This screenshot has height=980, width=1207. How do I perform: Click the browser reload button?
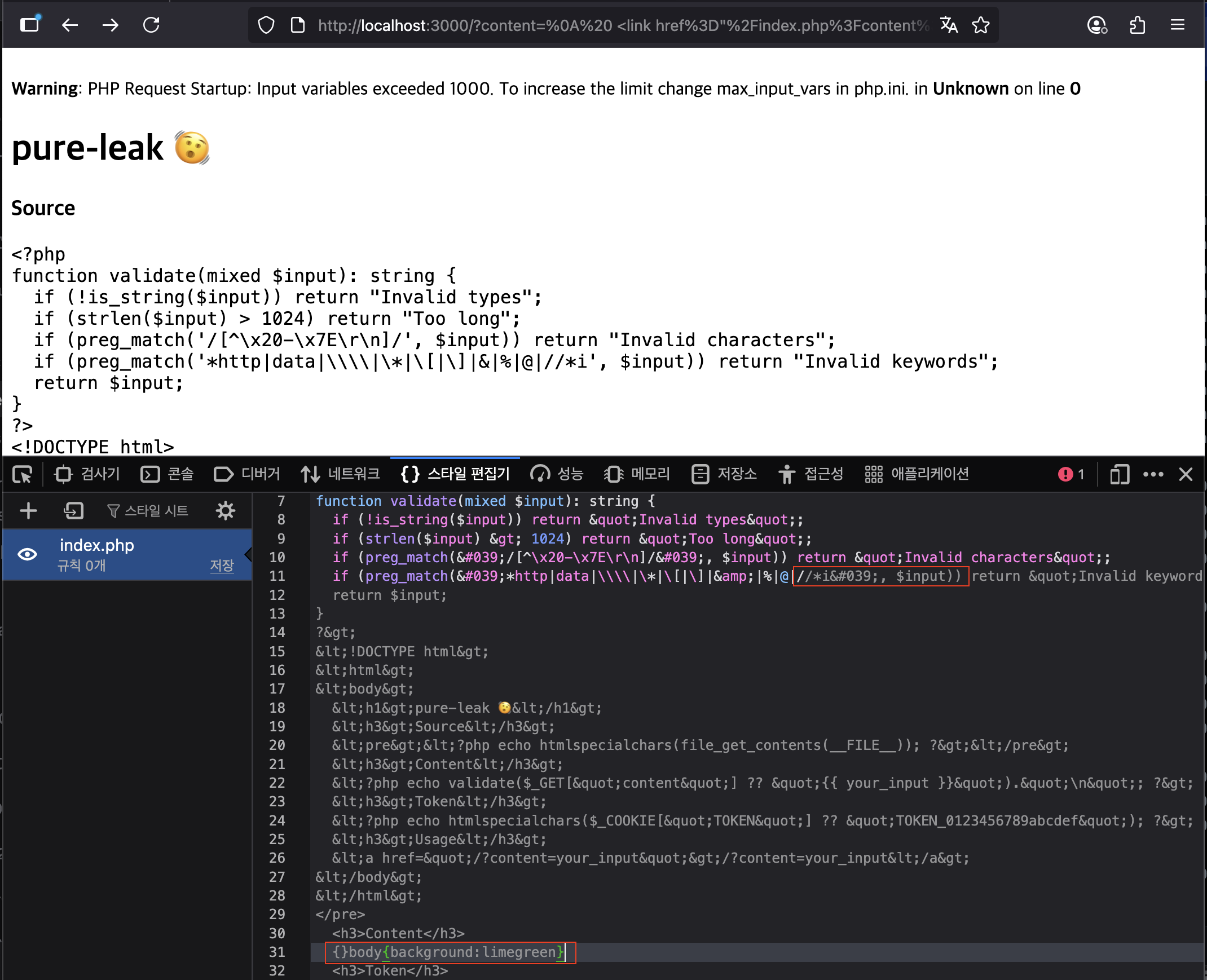pos(151,25)
